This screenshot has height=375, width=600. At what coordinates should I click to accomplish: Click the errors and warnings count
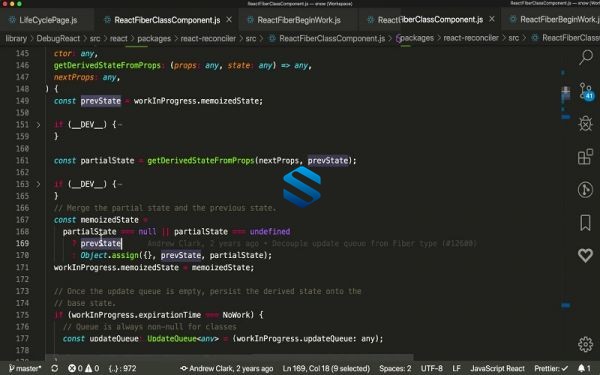83,368
